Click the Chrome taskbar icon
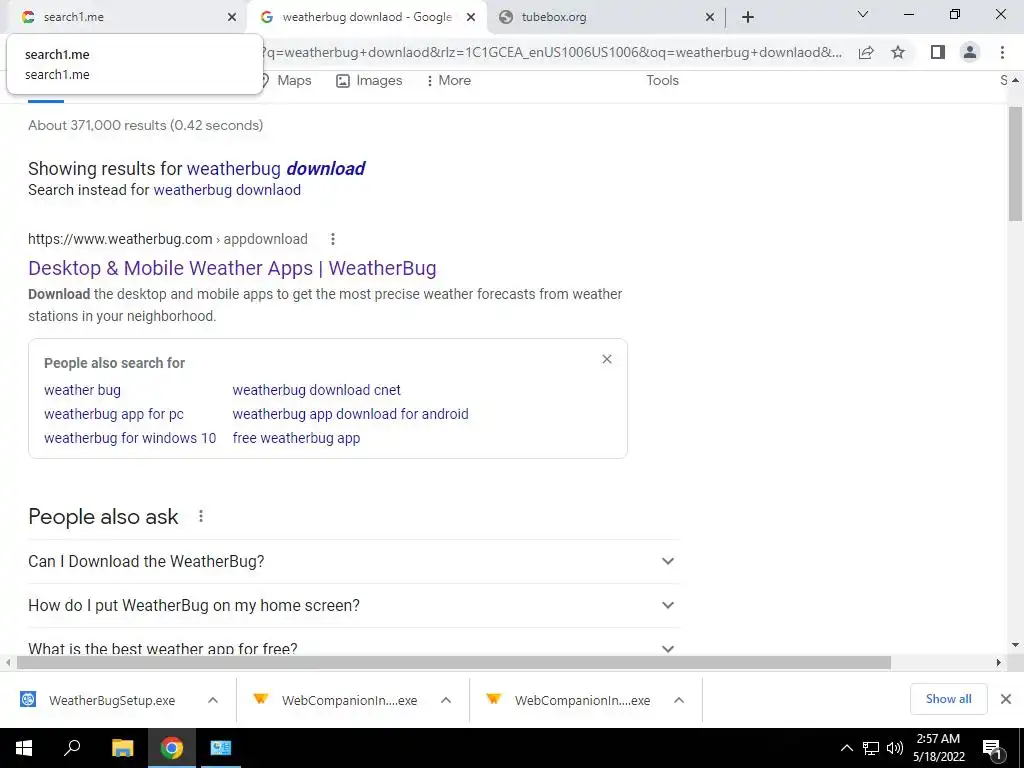Viewport: 1024px width, 768px height. (x=172, y=748)
